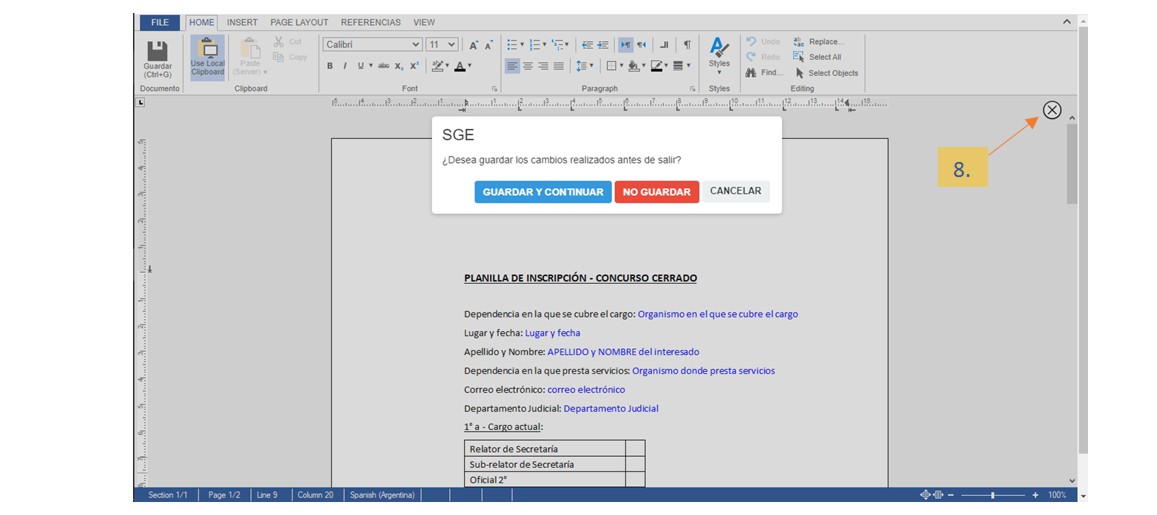Toggle Use Local Clipboard

point(208,55)
